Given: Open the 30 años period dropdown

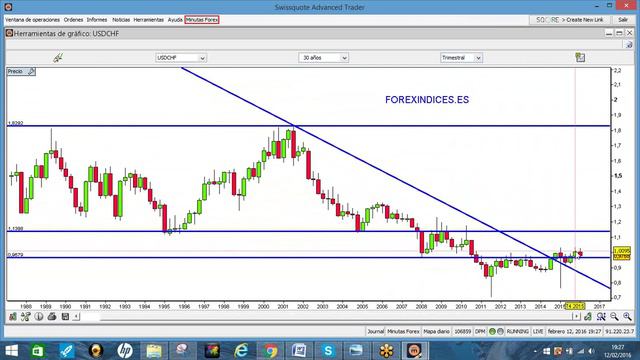Looking at the screenshot, I should point(323,58).
